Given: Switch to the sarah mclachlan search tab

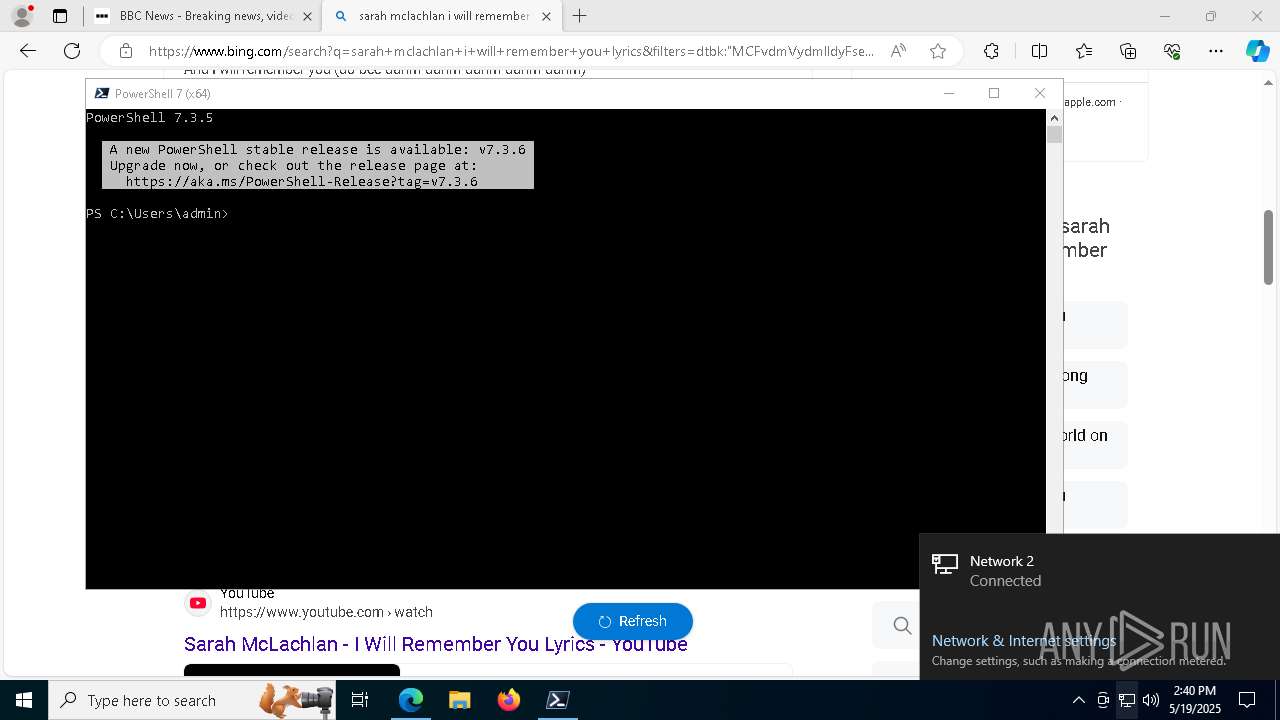Looking at the screenshot, I should tap(443, 16).
